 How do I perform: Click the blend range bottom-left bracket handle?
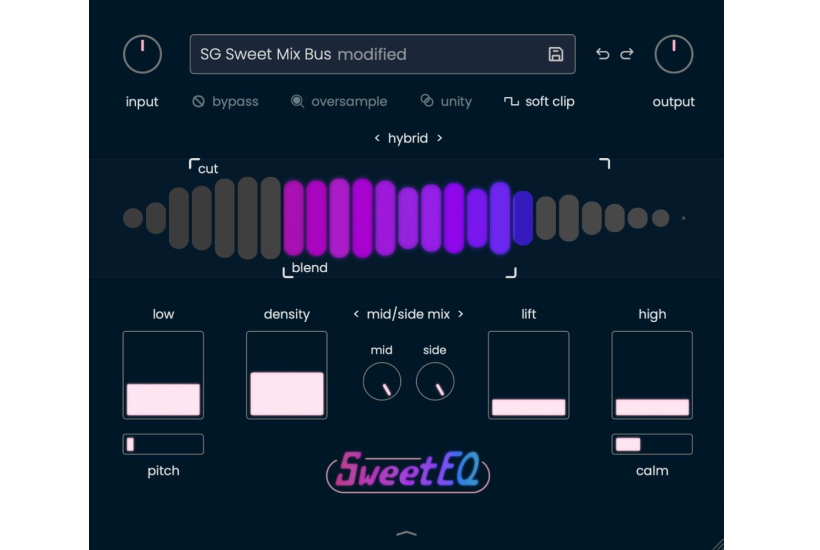287,272
